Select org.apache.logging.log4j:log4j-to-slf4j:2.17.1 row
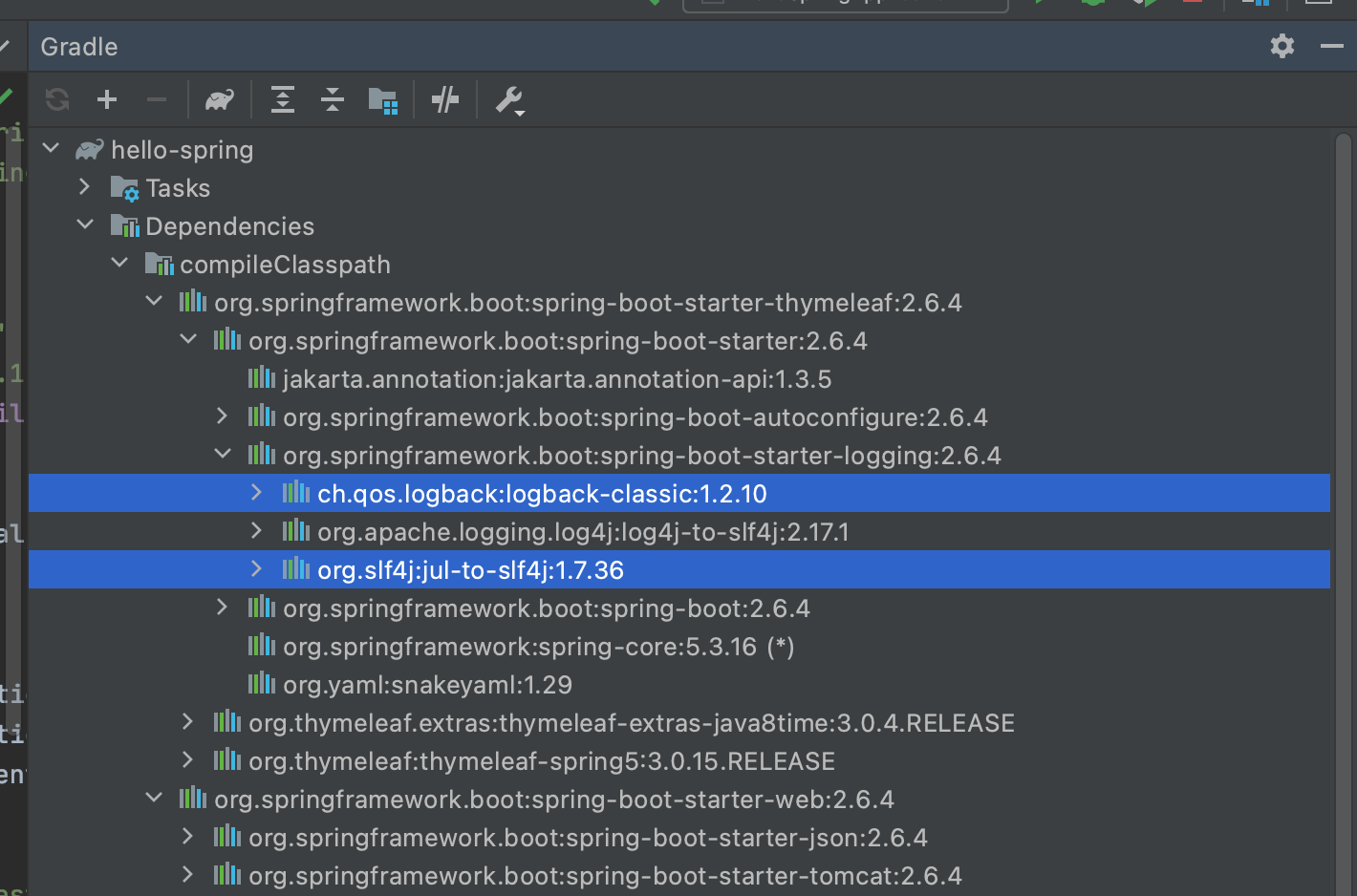The image size is (1357, 896). tap(679, 532)
